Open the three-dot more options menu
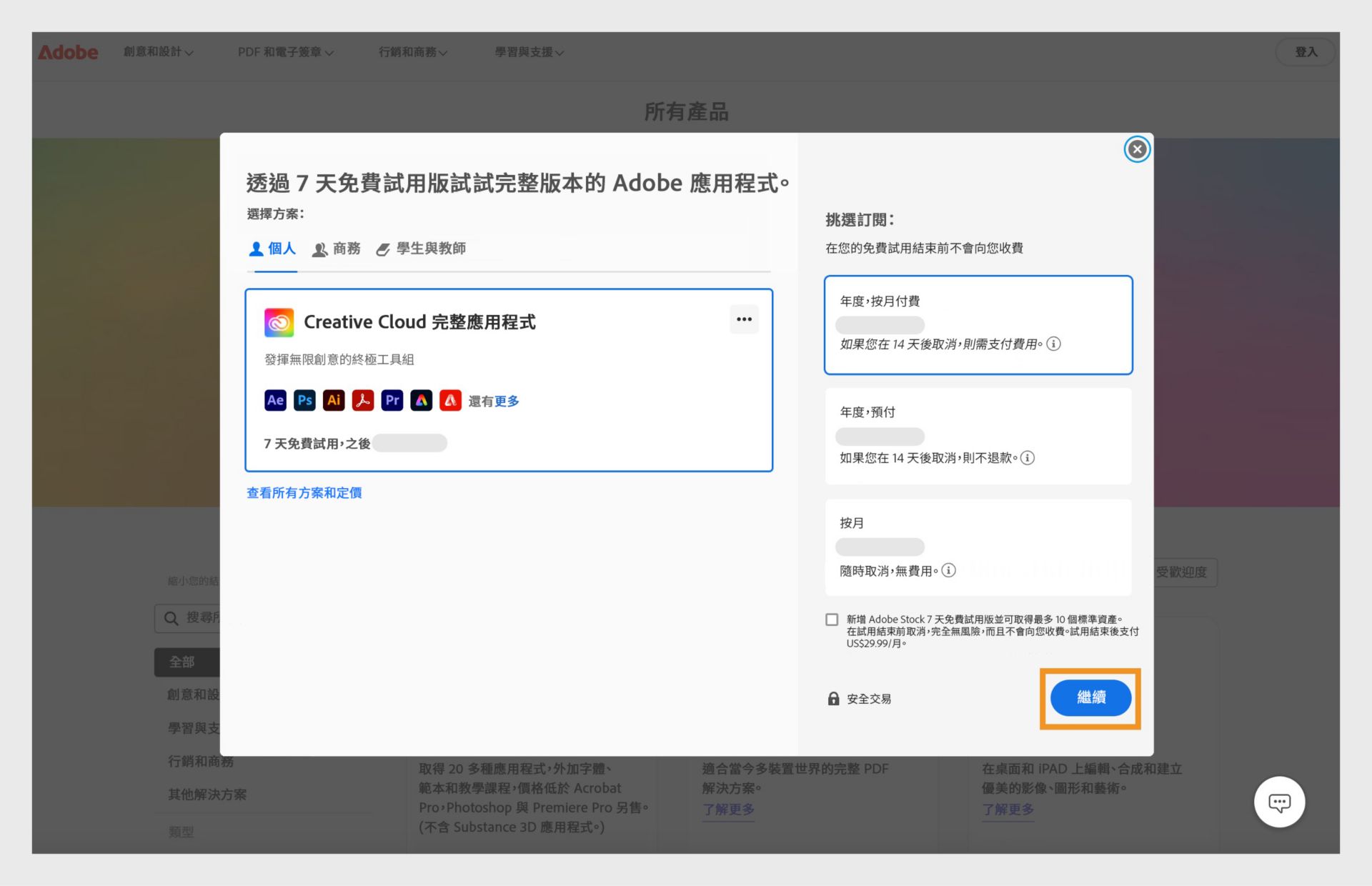Image resolution: width=1372 pixels, height=886 pixels. click(x=744, y=319)
